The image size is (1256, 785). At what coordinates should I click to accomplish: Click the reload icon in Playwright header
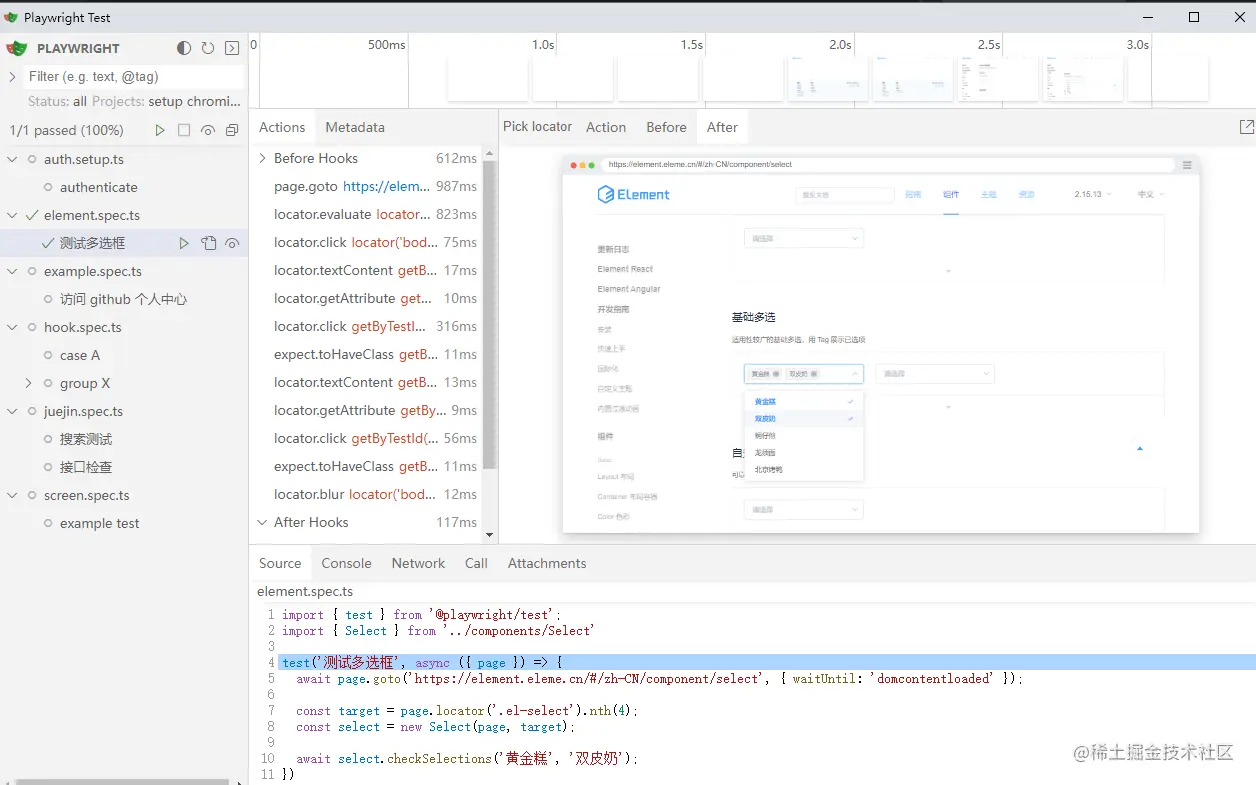coord(208,48)
